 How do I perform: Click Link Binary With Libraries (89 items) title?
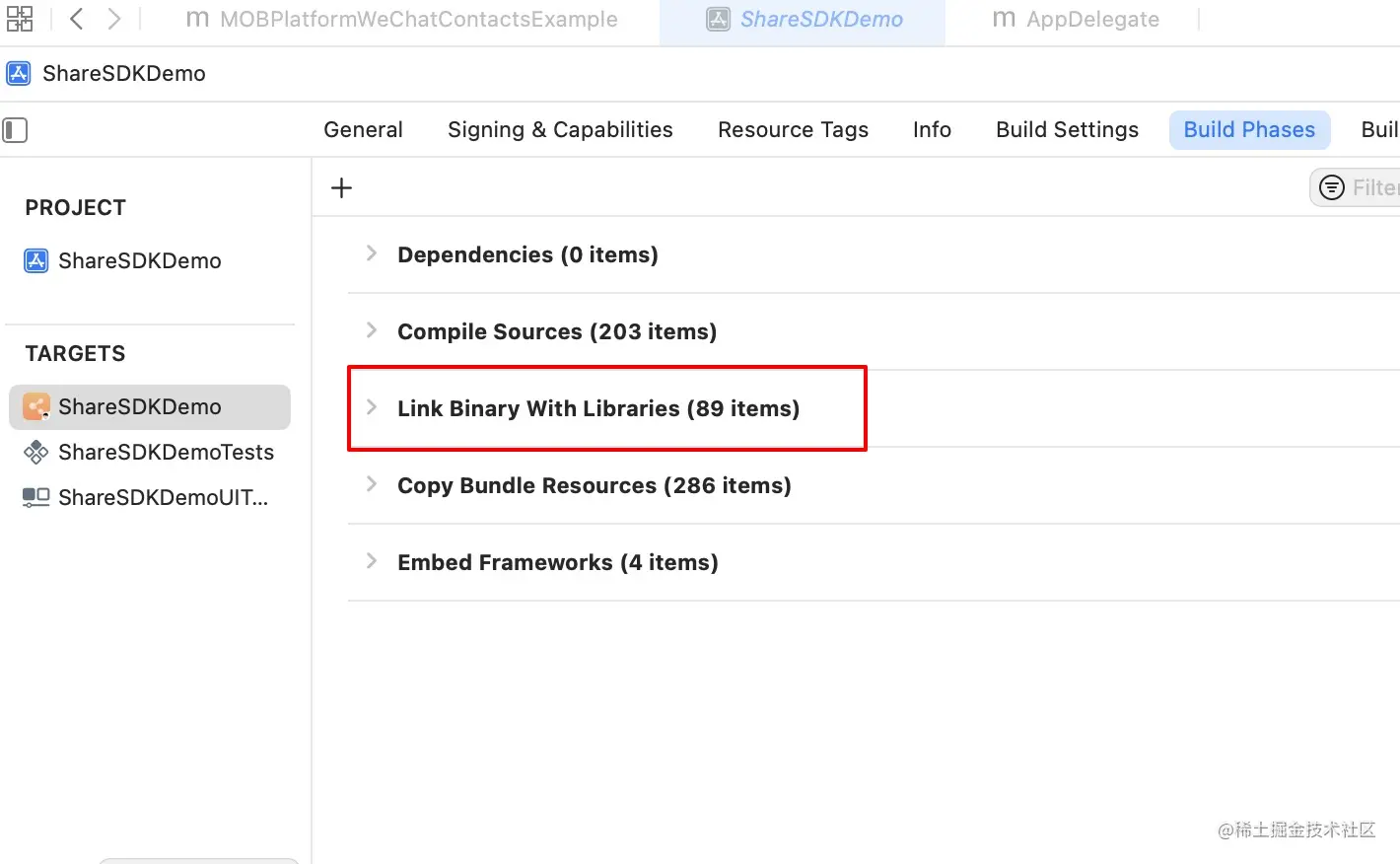pos(598,408)
